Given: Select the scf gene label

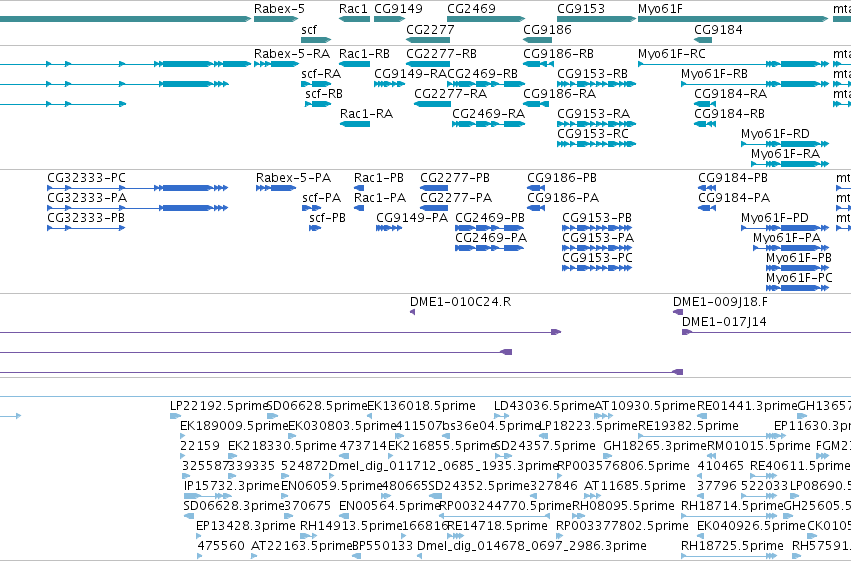Looking at the screenshot, I should pyautogui.click(x=309, y=29).
